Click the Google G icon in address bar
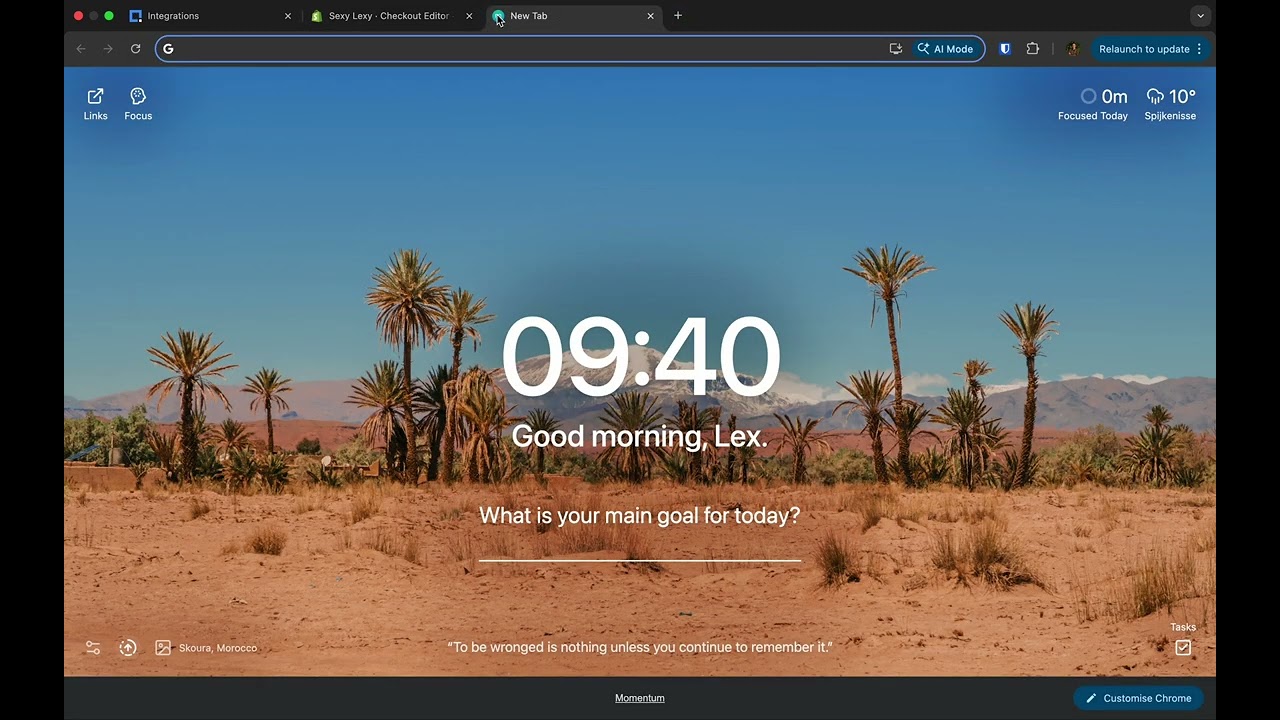The width and height of the screenshot is (1280, 720). (168, 49)
